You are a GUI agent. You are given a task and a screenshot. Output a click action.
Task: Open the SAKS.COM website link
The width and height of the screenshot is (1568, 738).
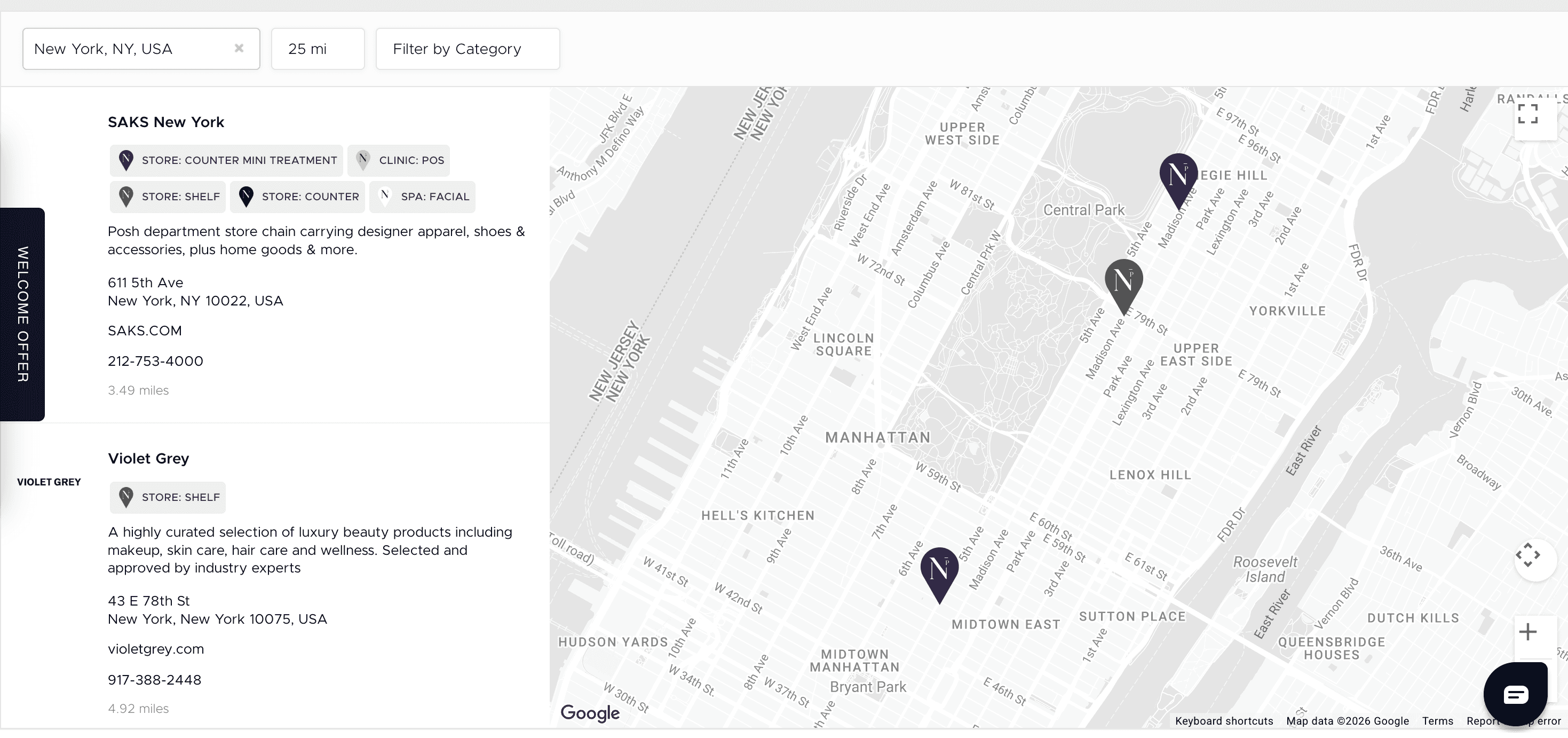pos(145,331)
